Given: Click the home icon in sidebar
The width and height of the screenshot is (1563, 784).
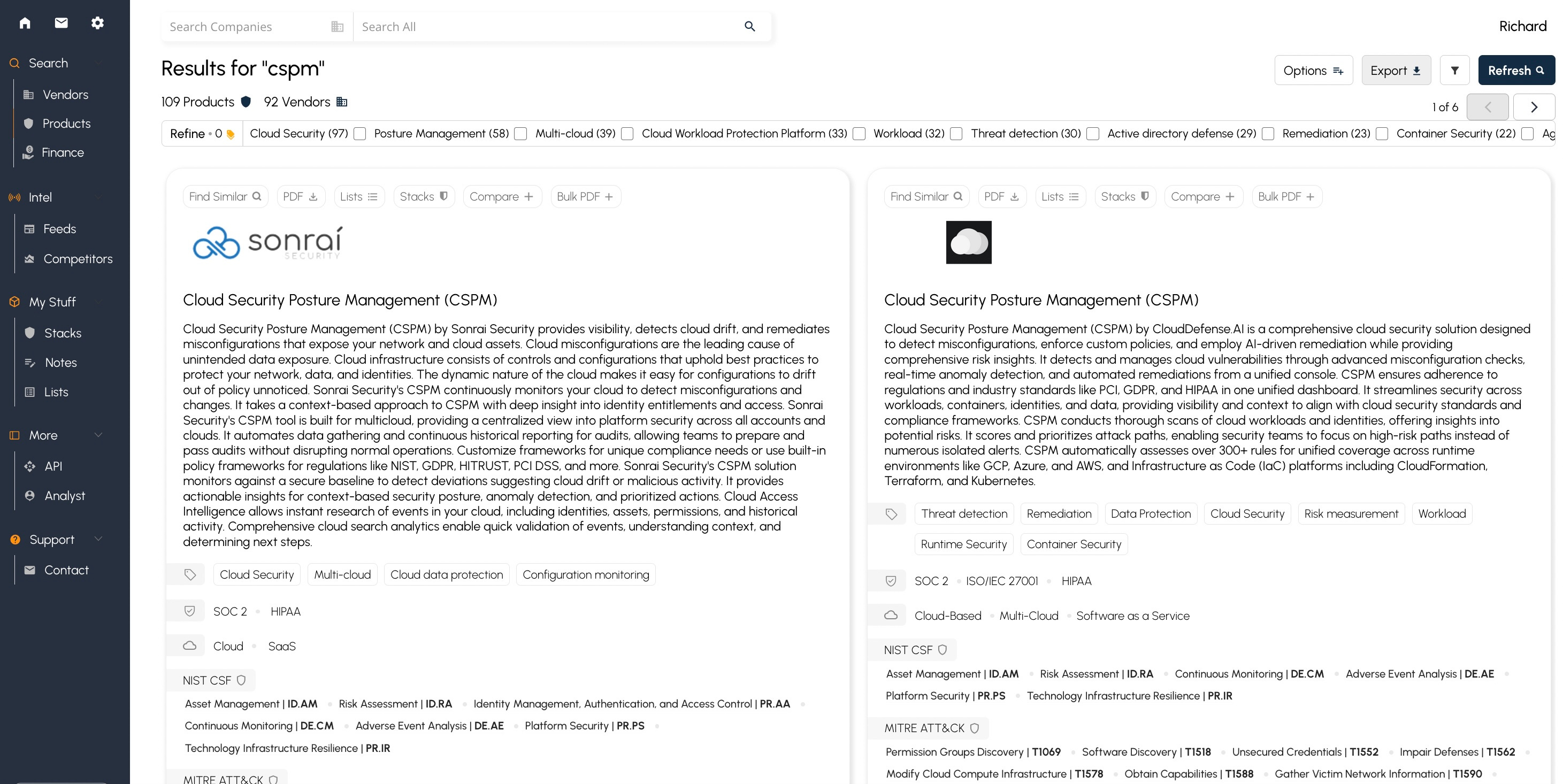Looking at the screenshot, I should (25, 23).
